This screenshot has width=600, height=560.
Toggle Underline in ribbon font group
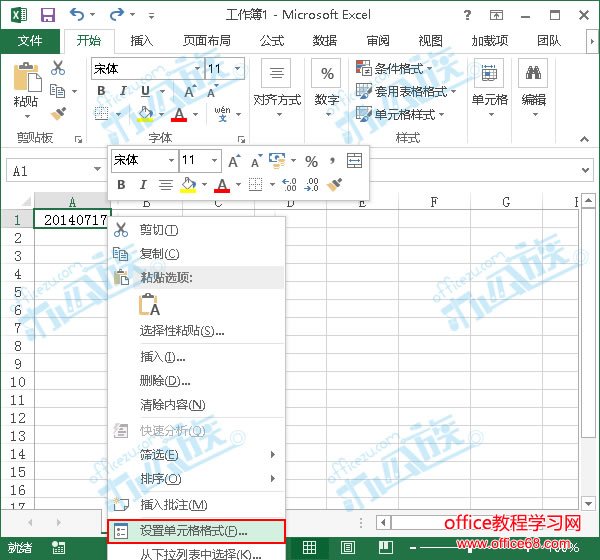(145, 91)
